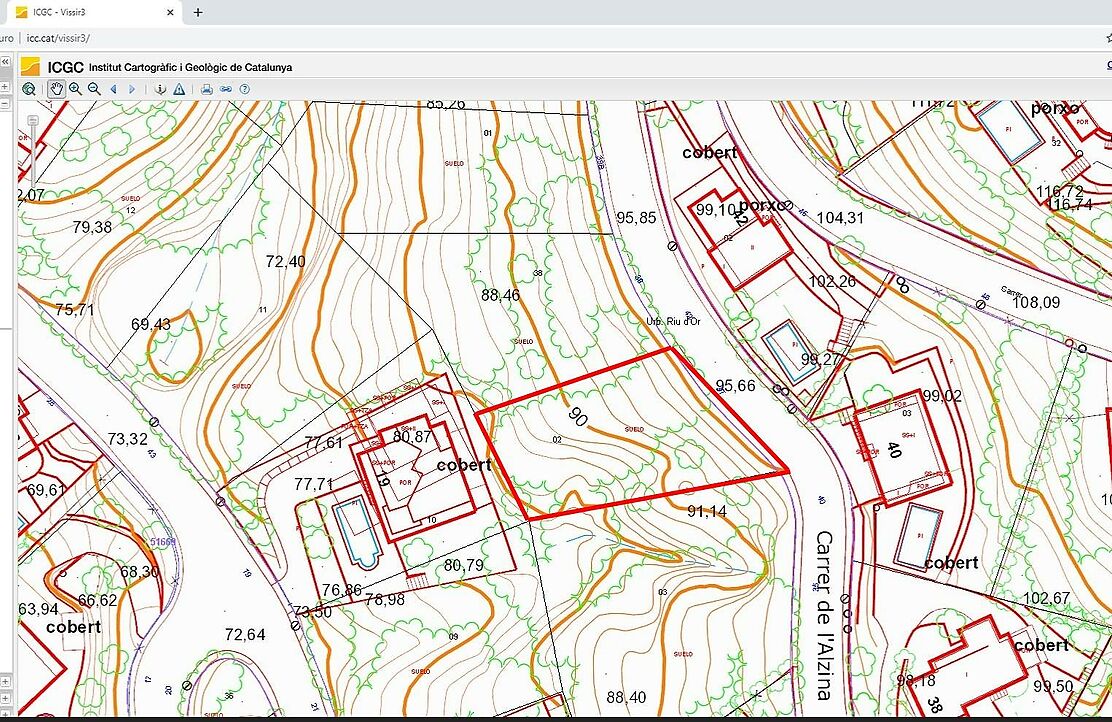The width and height of the screenshot is (1112, 722).
Task: Click the elevation label 72,40
Action: [286, 261]
